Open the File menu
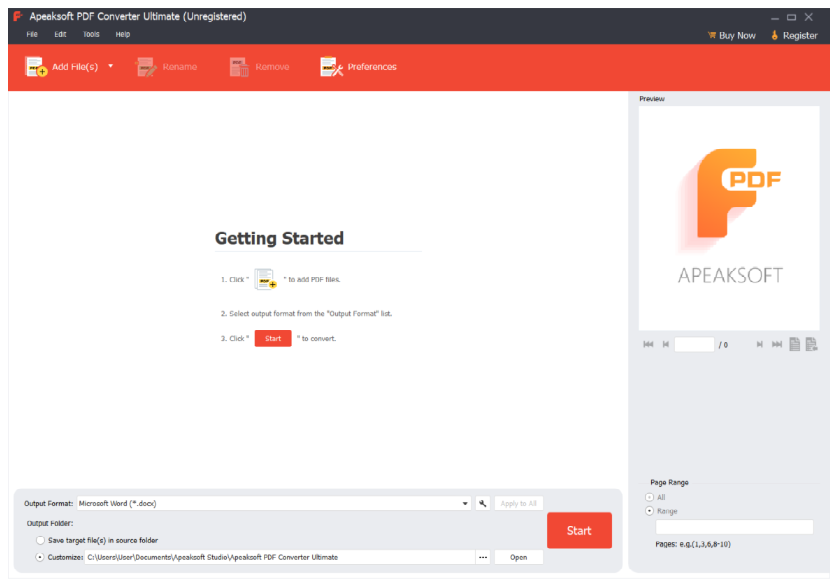The height and width of the screenshot is (587, 839). pos(32,34)
